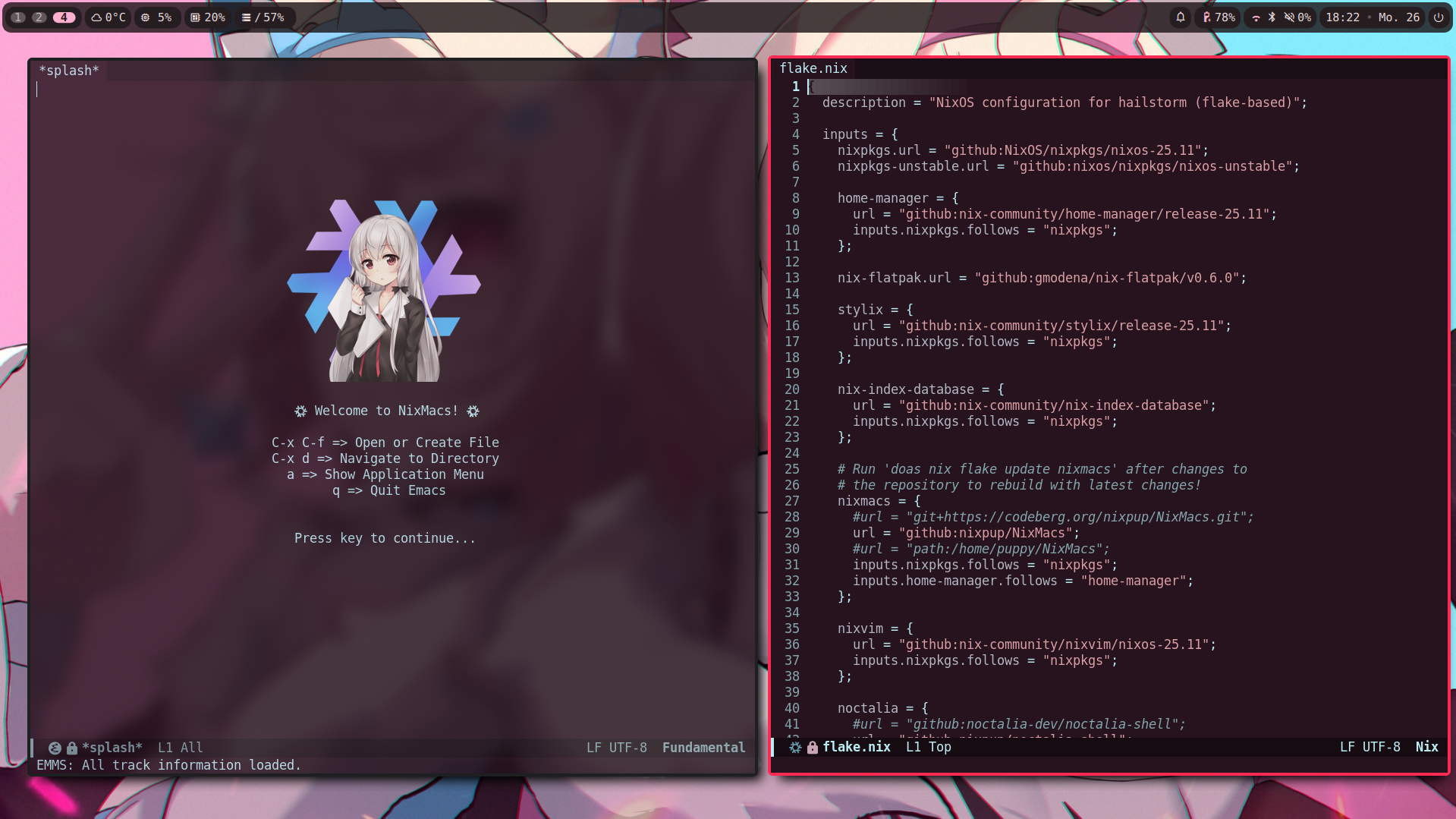Click the nix-flatpak.url line
The height and width of the screenshot is (819, 1456).
coord(1042,277)
